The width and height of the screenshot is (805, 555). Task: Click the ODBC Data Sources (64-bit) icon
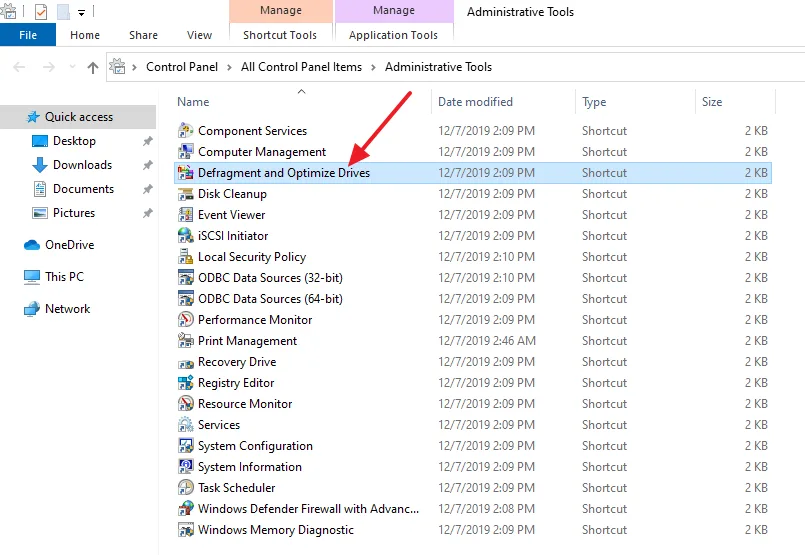[185, 299]
